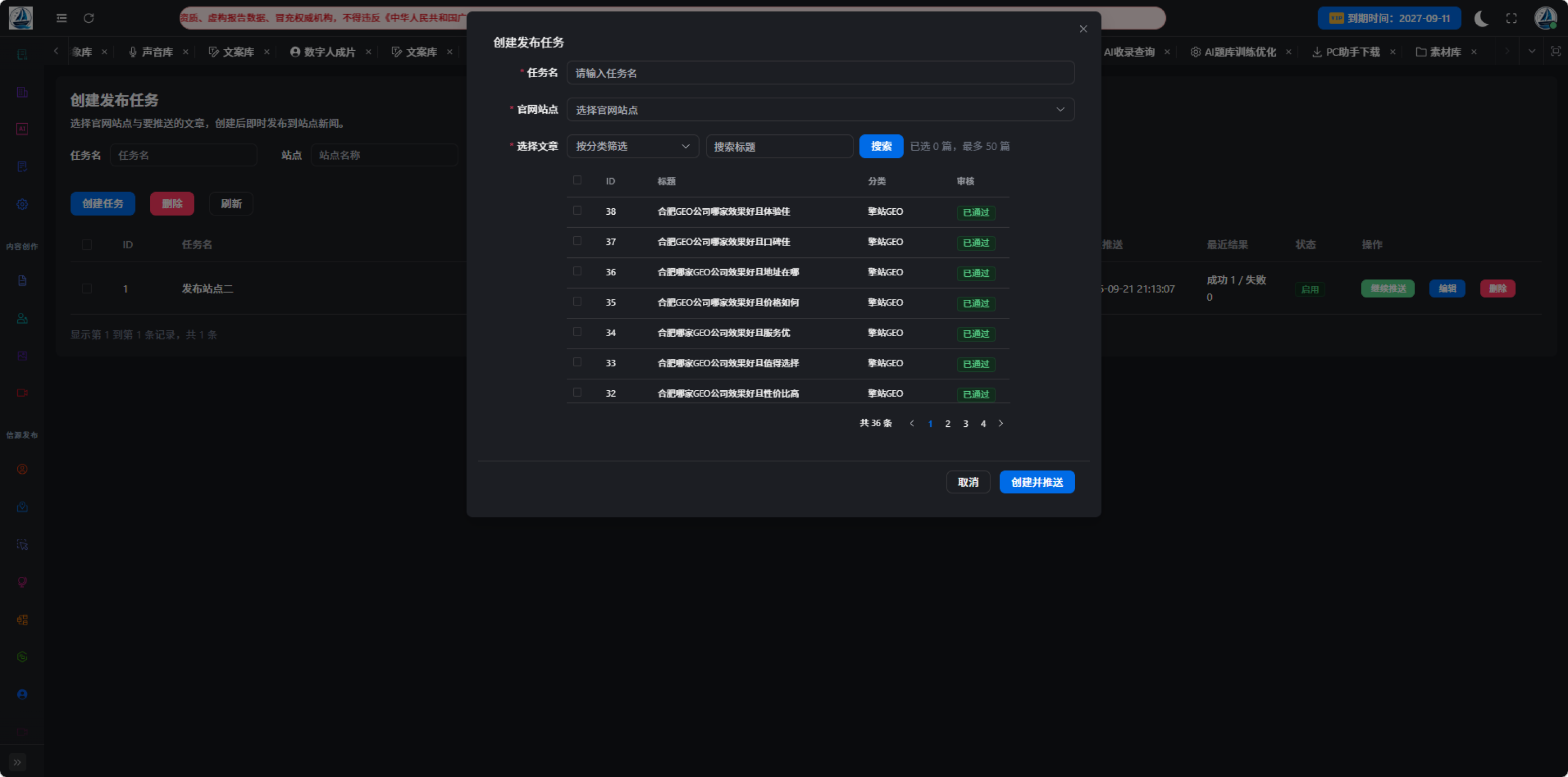
Task: Open the sidebar AI icon
Action: [22, 129]
